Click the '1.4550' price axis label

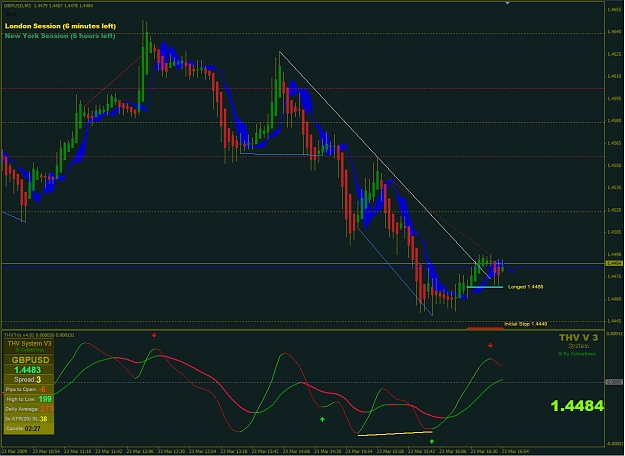614,165
